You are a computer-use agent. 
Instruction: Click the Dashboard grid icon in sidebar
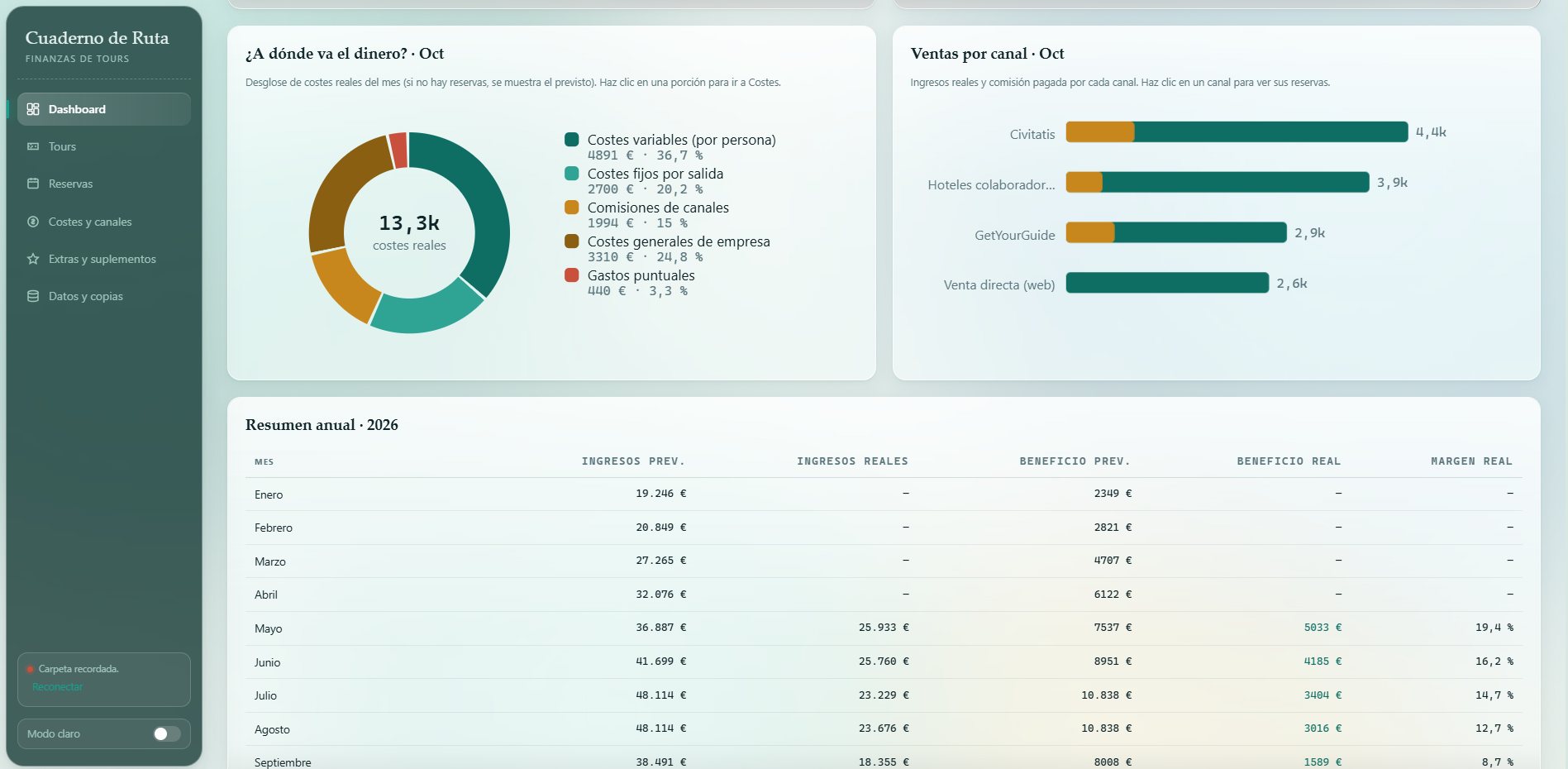[33, 109]
